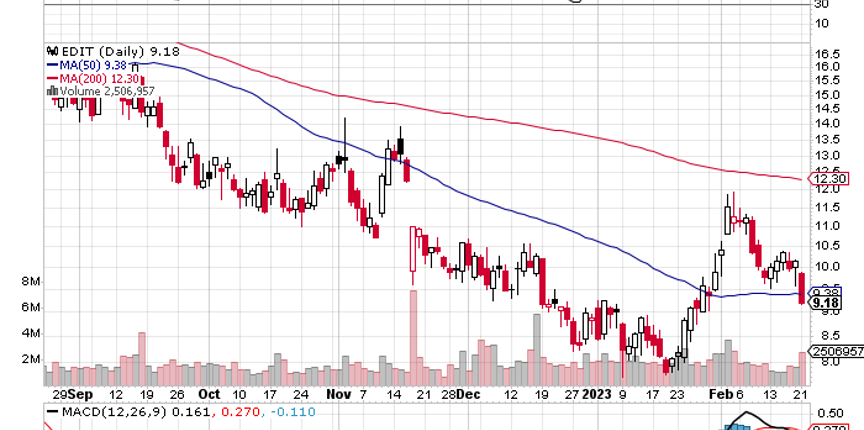Viewport: 864px width, 430px height.
Task: Click the blue MA(50) line marker in legend
Action: (50, 63)
